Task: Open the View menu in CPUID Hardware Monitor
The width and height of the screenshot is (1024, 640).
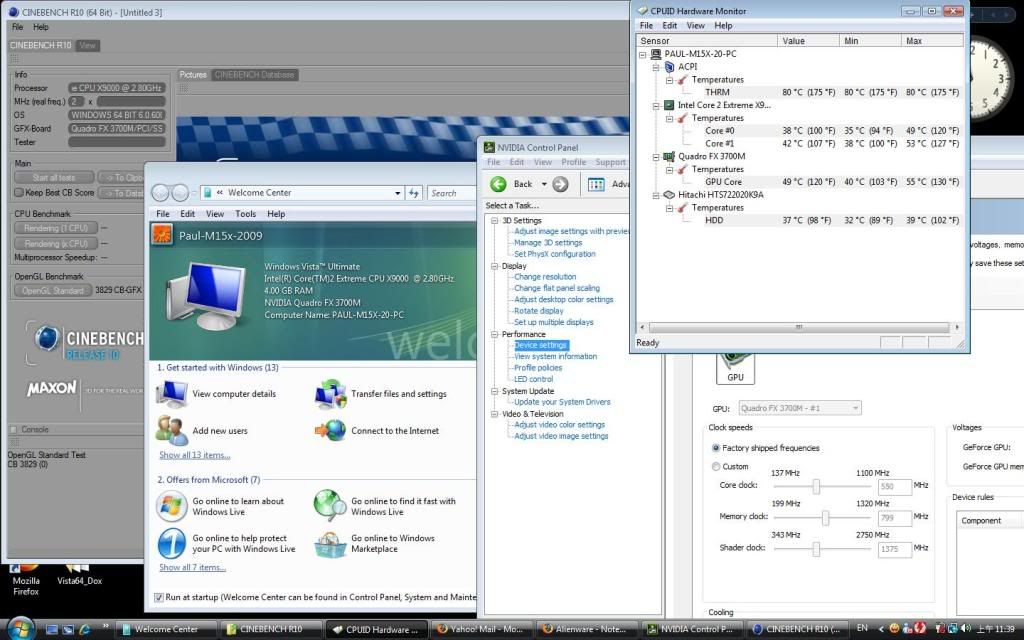Action: point(695,26)
